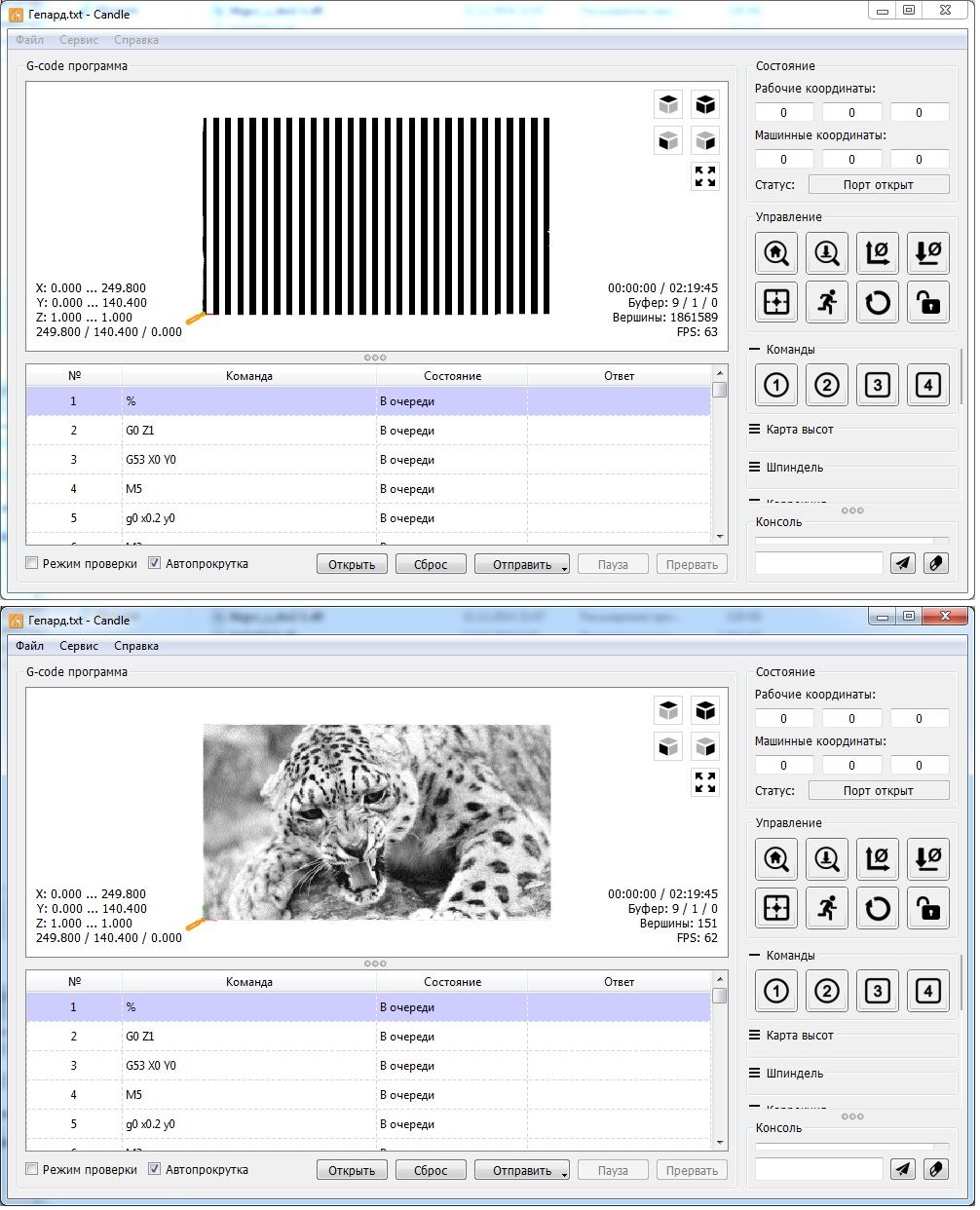The width and height of the screenshot is (980, 1210).
Task: Click circular reset arrow in lower window
Action: pyautogui.click(x=878, y=908)
